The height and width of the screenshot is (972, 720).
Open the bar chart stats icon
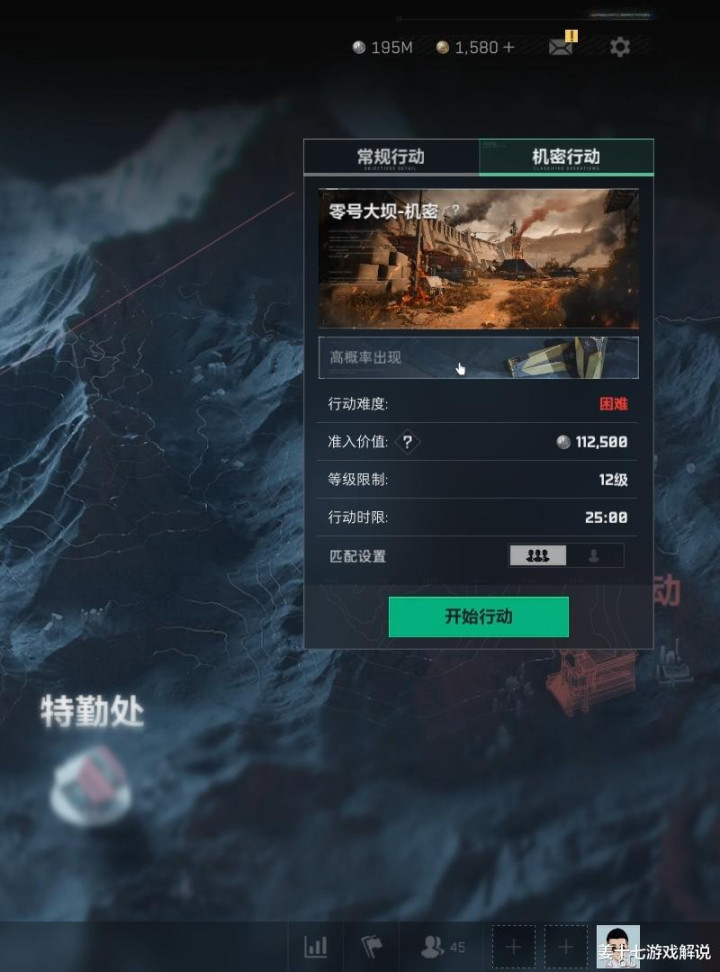(316, 947)
